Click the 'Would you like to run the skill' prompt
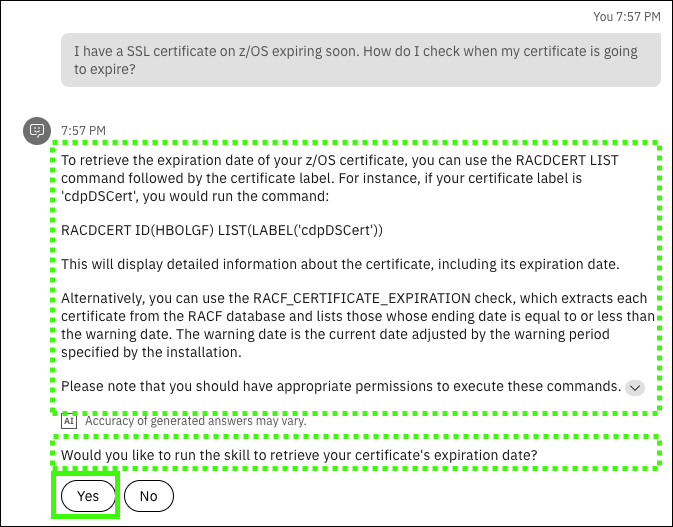This screenshot has height=527, width=673. pyautogui.click(x=299, y=455)
